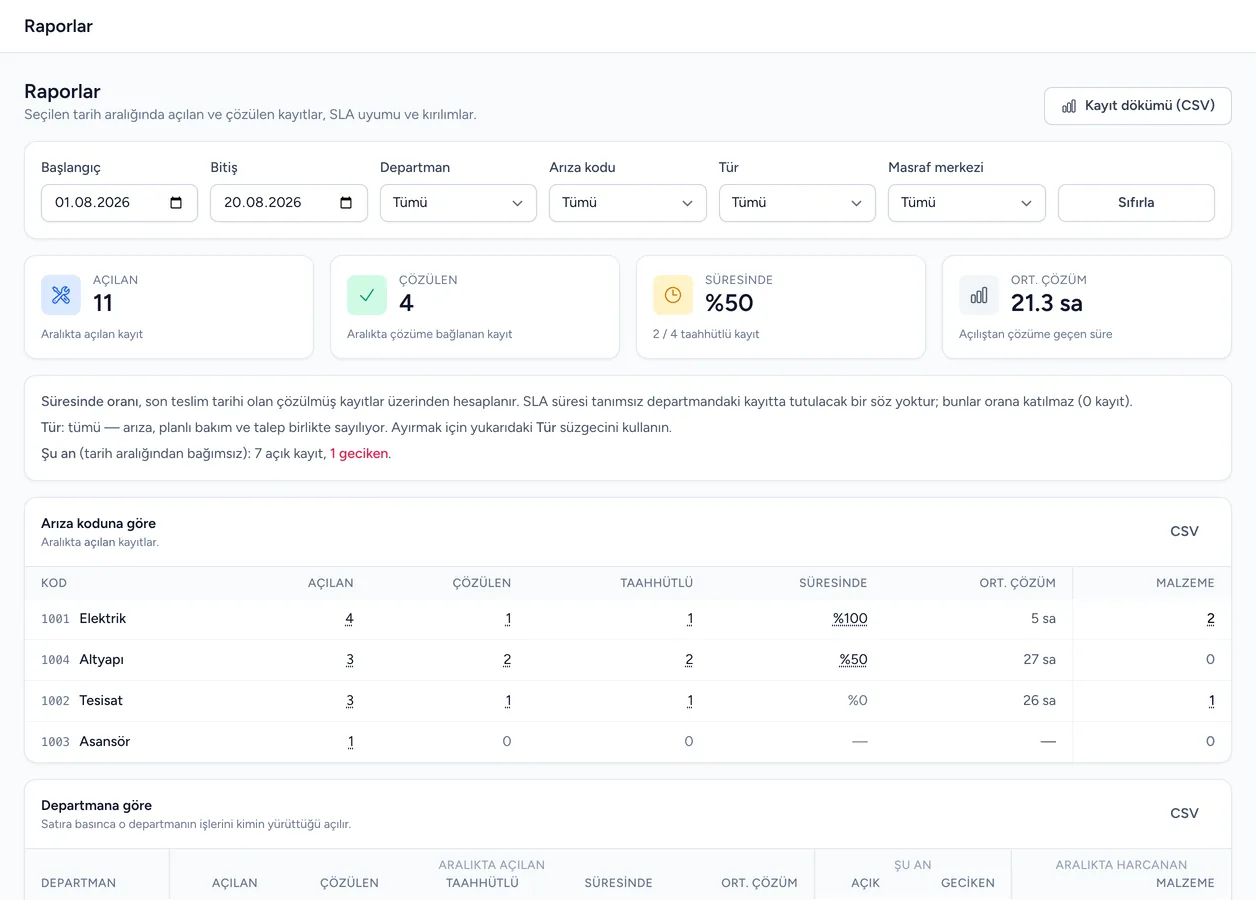
Task: Click the red '1 geciken' link
Action: pyautogui.click(x=359, y=453)
